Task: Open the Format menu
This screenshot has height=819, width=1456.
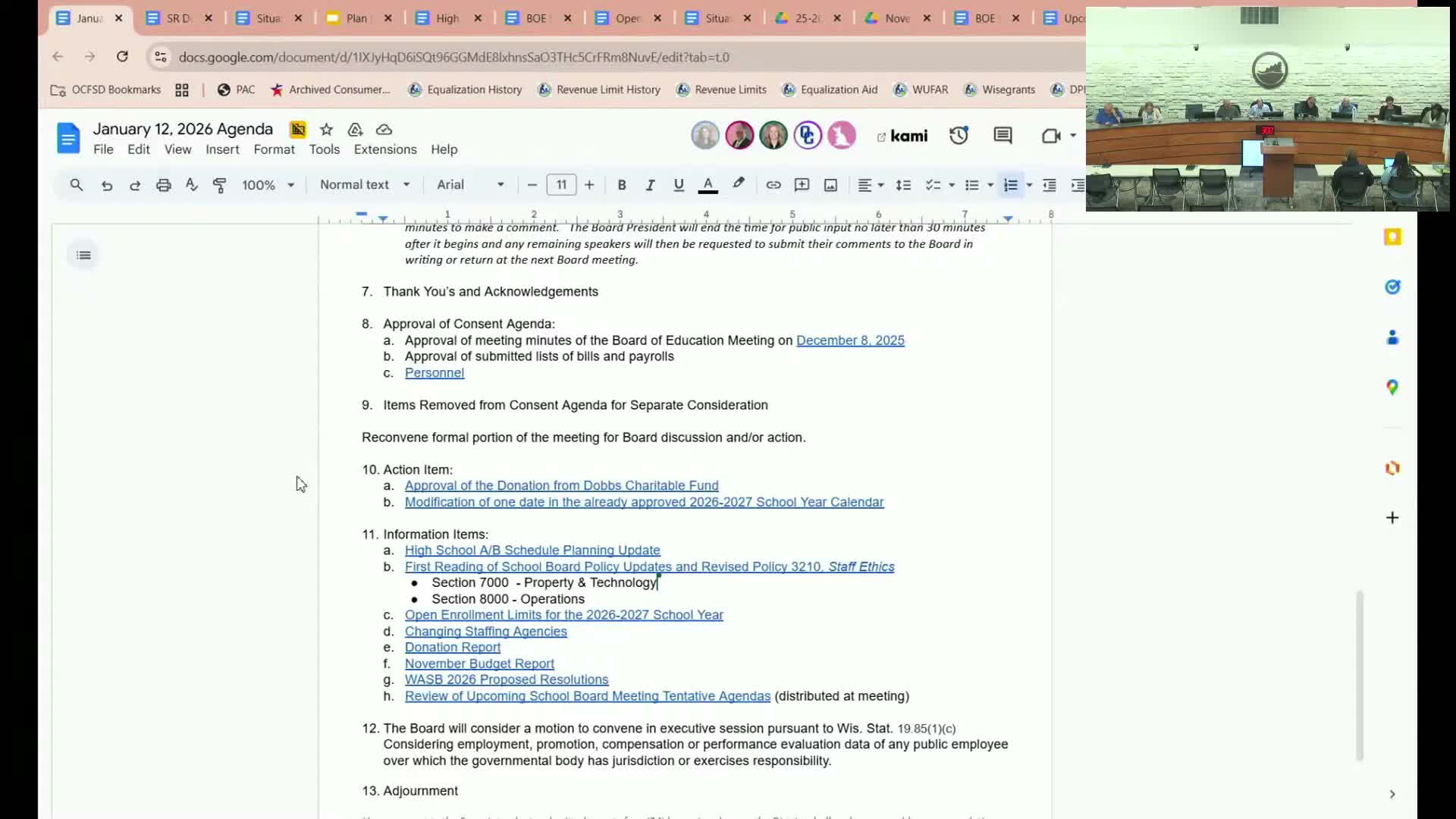Action: pos(274,149)
